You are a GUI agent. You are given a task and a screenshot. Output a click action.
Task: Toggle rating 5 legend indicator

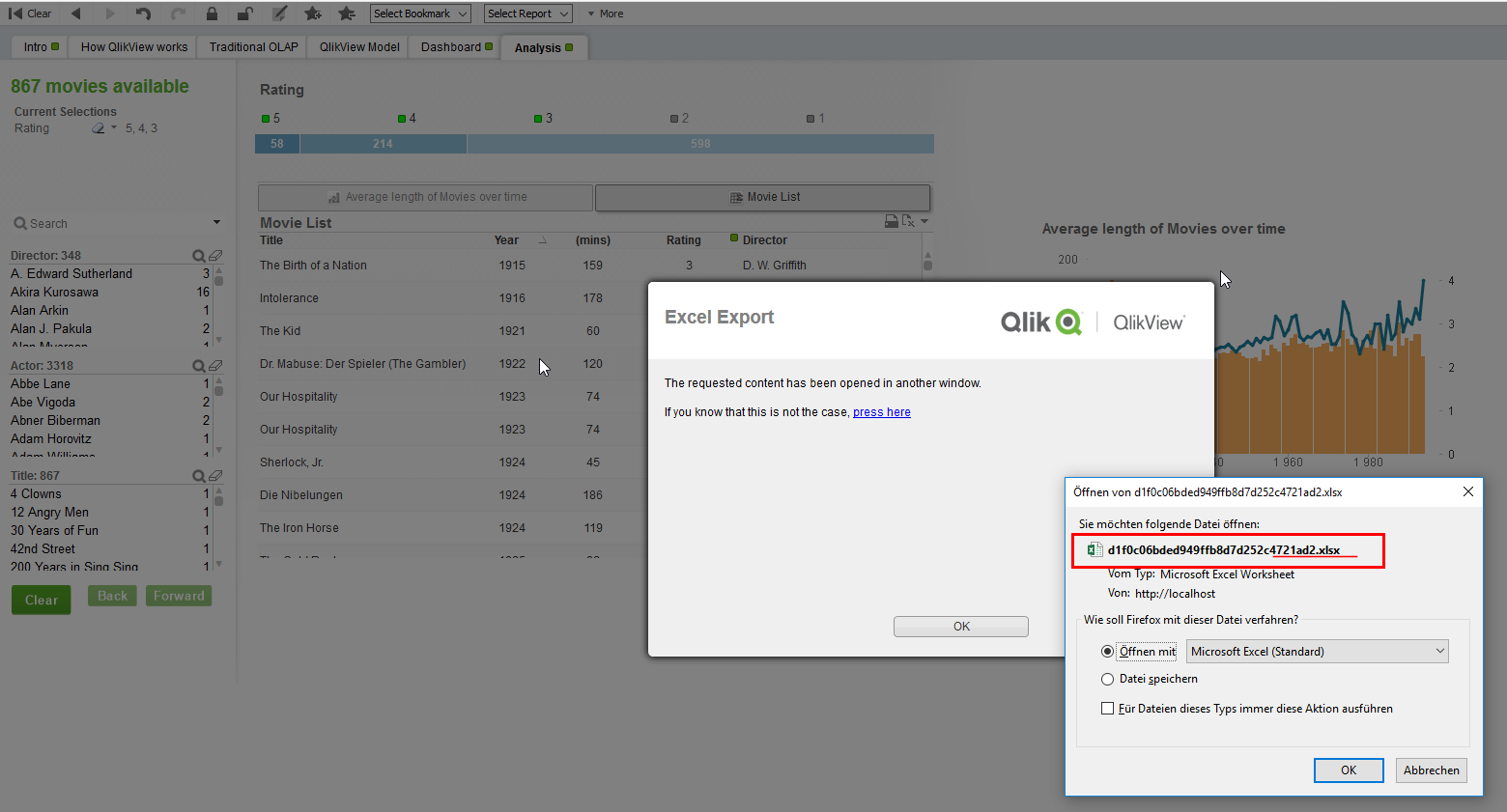pos(266,119)
